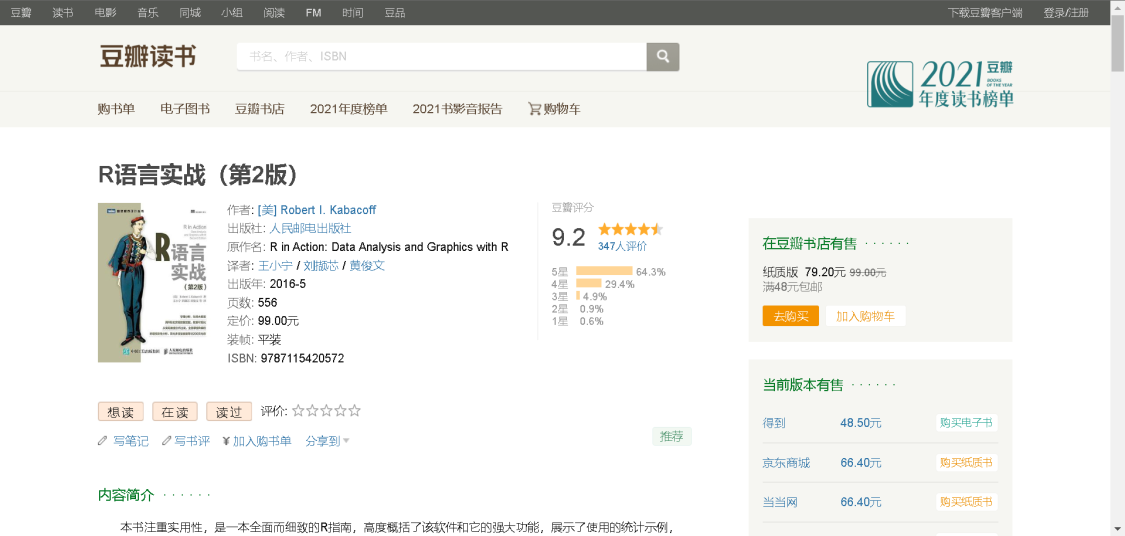Click the R语言实战 book cover thumbnail
This screenshot has width=1125, height=536.
click(152, 283)
